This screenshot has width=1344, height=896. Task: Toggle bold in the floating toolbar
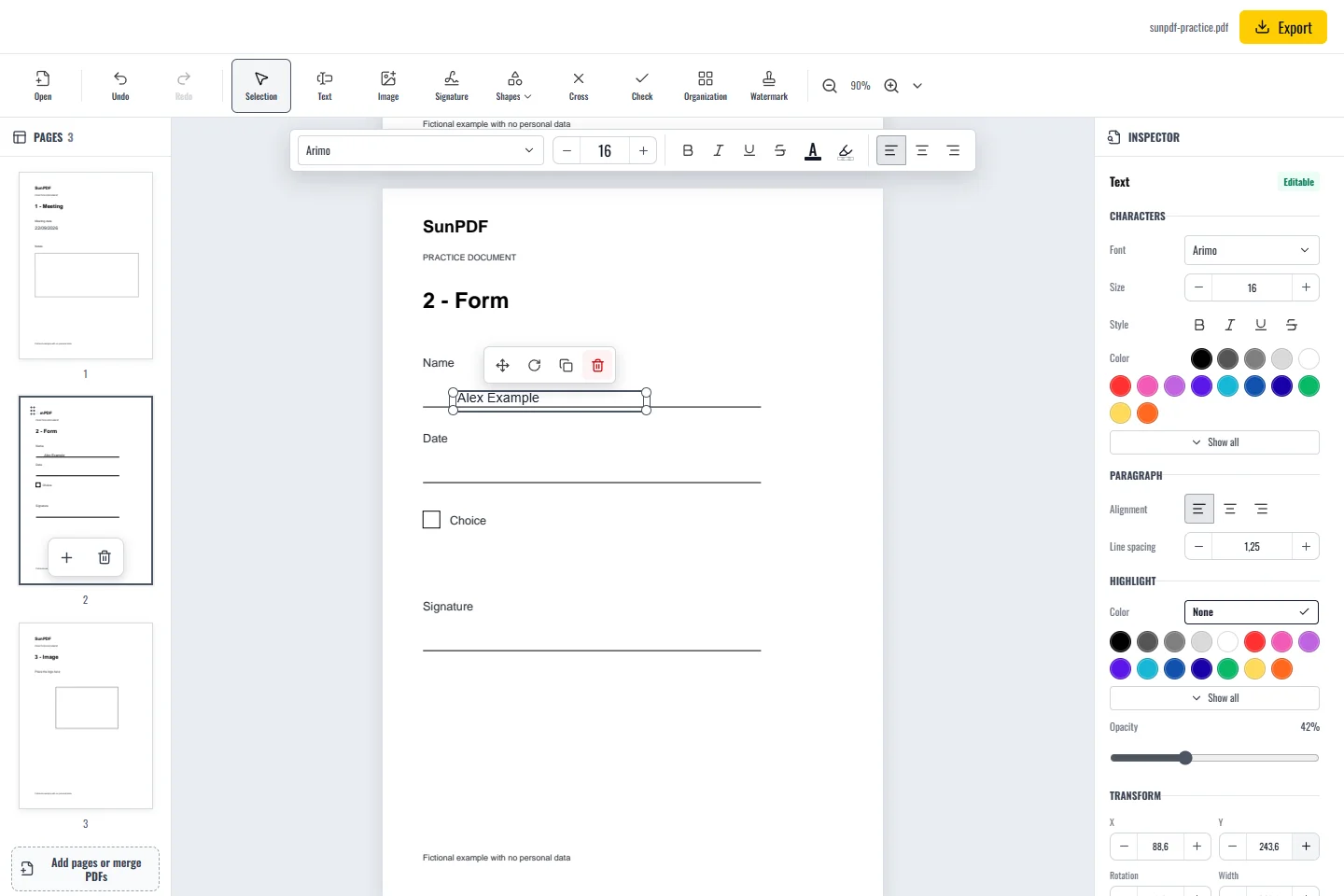(688, 150)
